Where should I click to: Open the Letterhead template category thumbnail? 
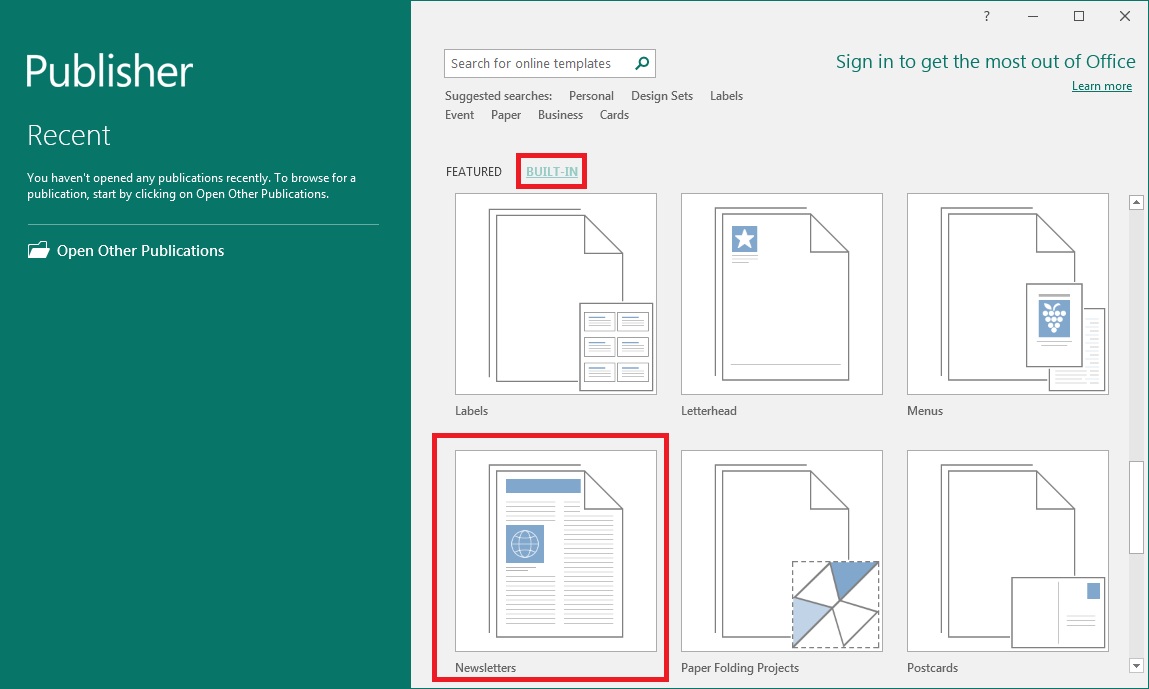pos(782,294)
